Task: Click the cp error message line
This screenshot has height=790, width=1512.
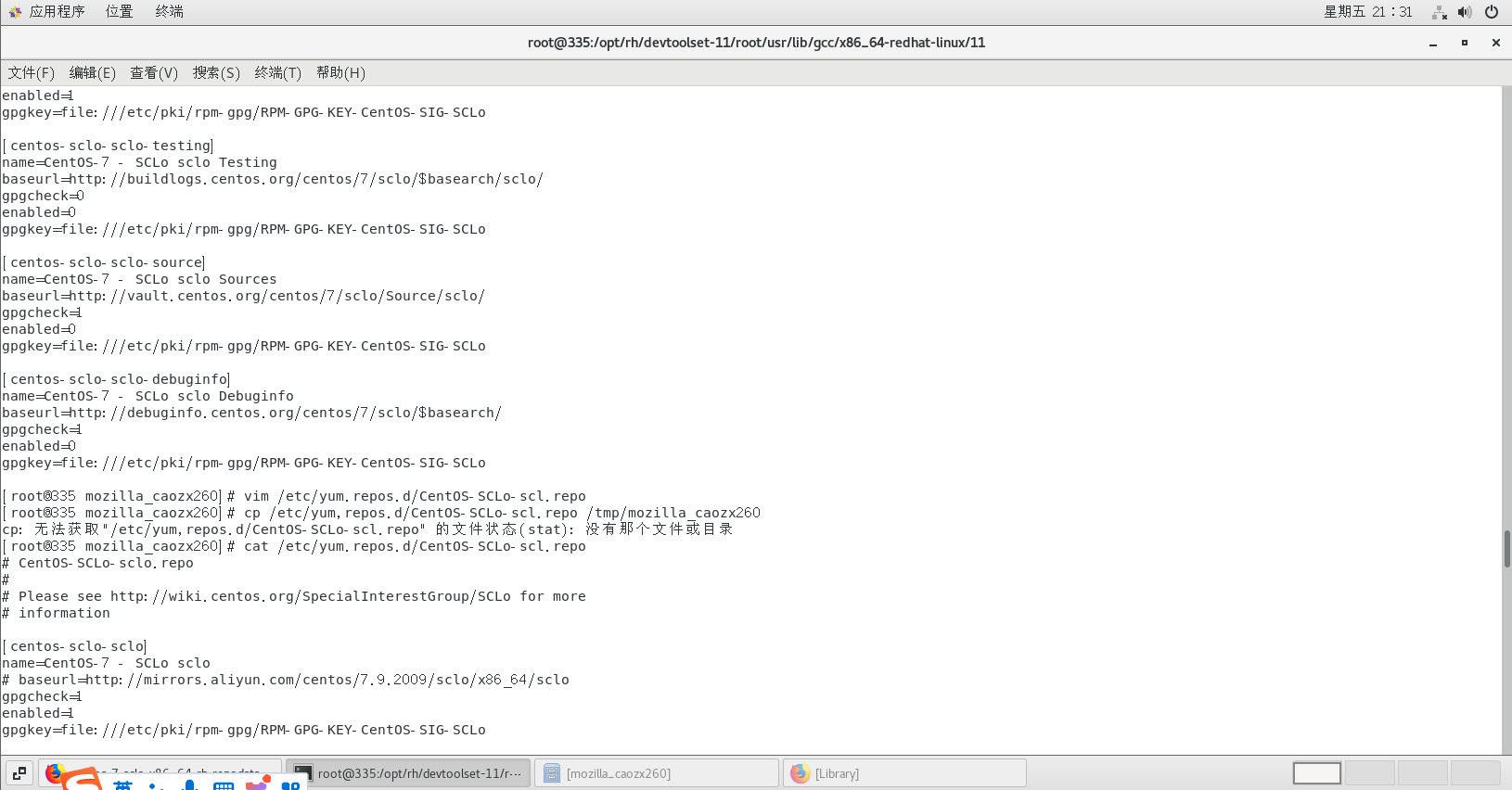Action: [x=367, y=529]
